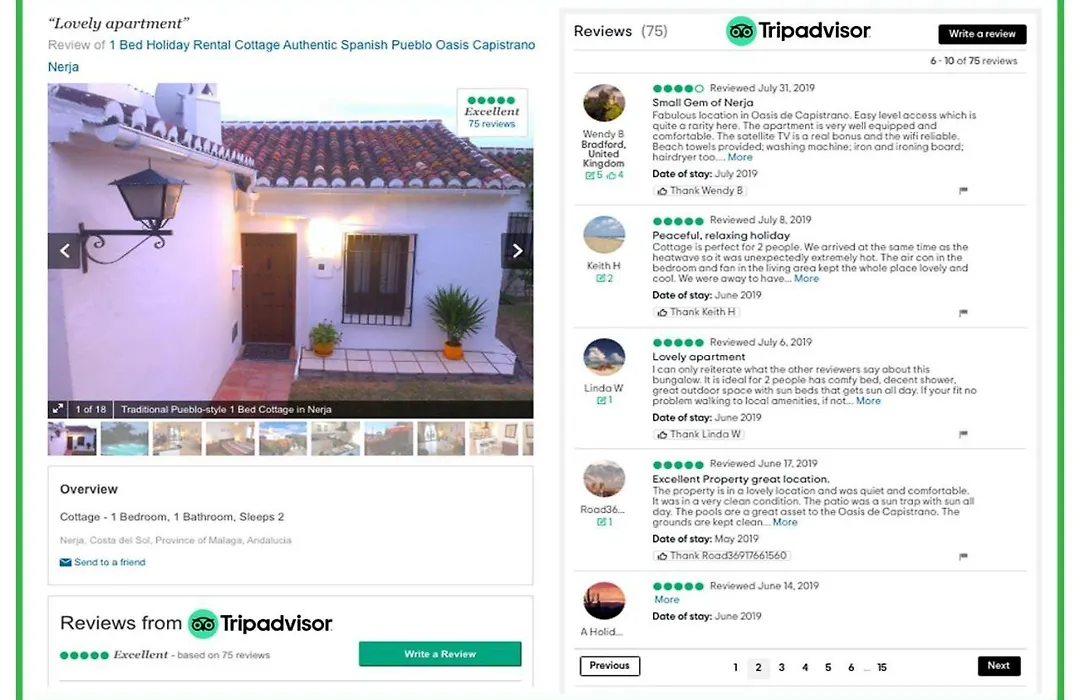Expand Wendy B's review with More
Image resolution: width=1080 pixels, height=700 pixels.
point(740,157)
